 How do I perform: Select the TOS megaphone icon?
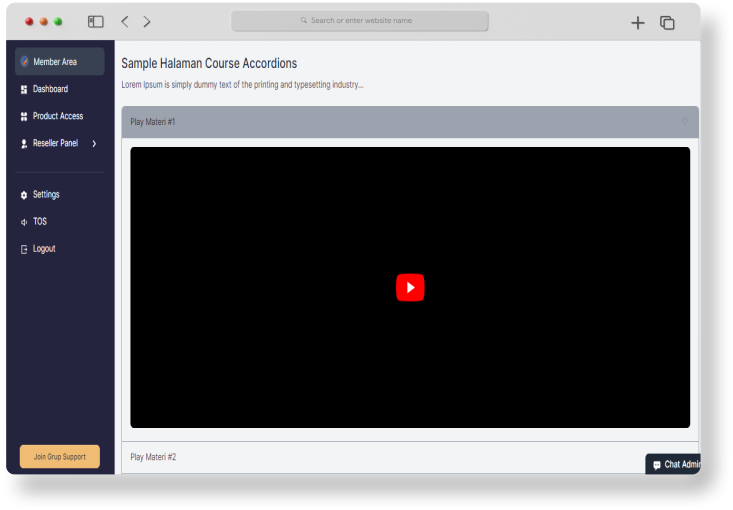pos(24,222)
